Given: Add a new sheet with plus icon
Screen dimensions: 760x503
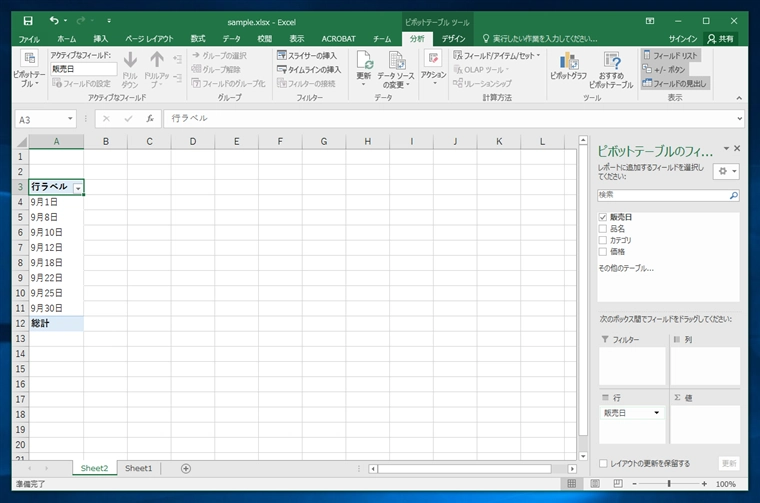Looking at the screenshot, I should [x=186, y=468].
